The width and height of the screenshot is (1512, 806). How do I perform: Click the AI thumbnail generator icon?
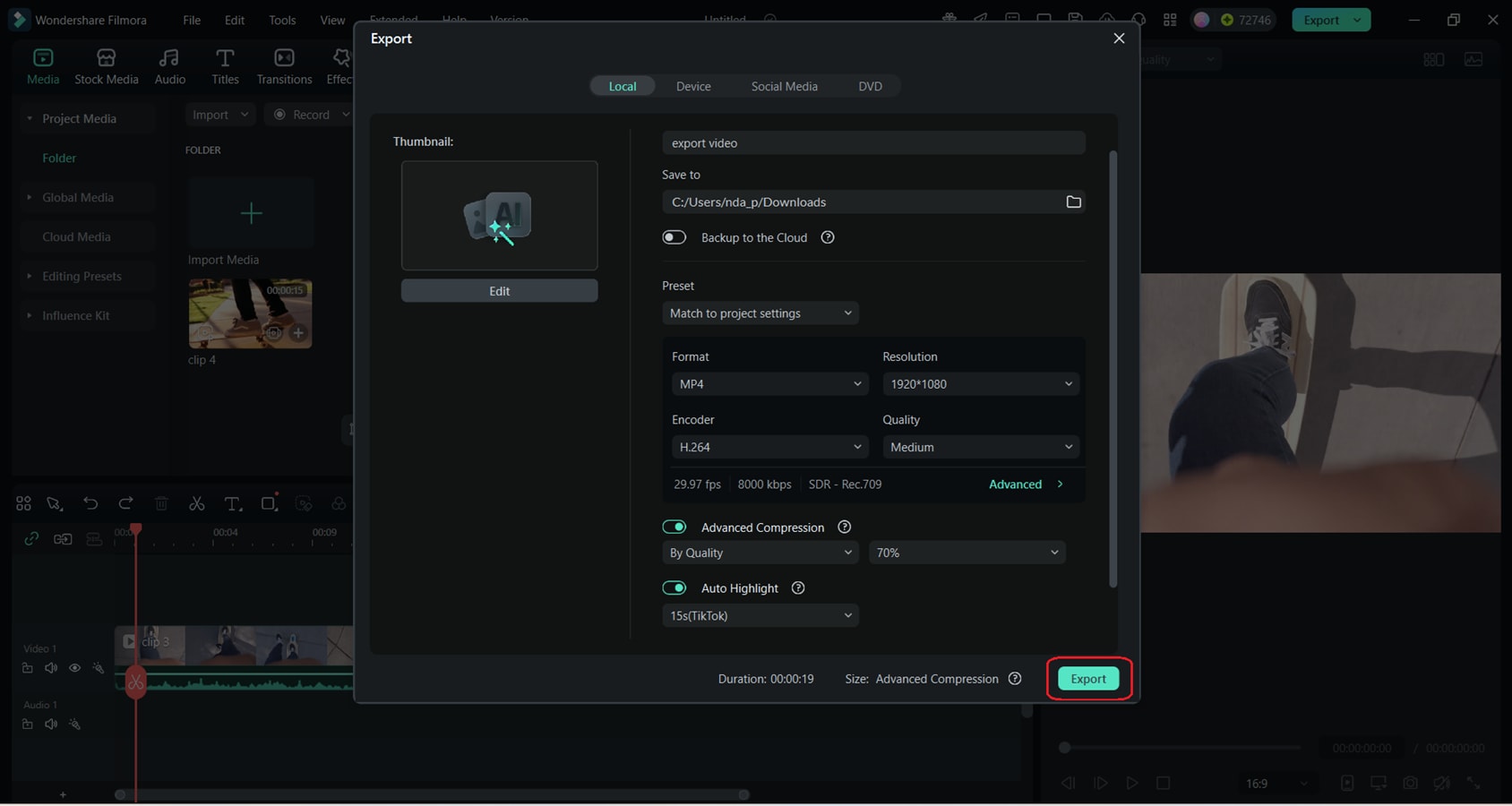click(499, 217)
